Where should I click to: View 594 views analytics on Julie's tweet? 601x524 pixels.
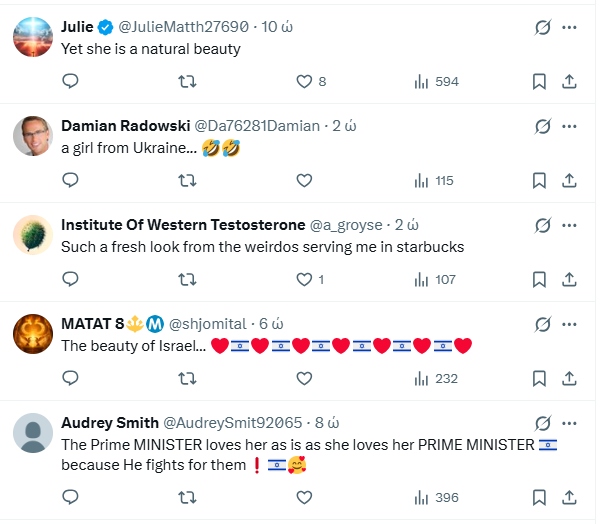tap(435, 82)
